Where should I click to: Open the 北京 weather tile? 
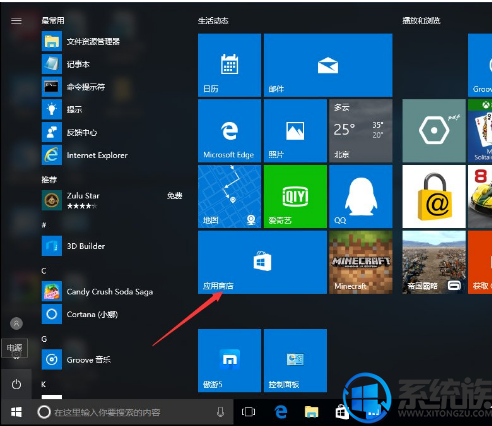(361, 131)
